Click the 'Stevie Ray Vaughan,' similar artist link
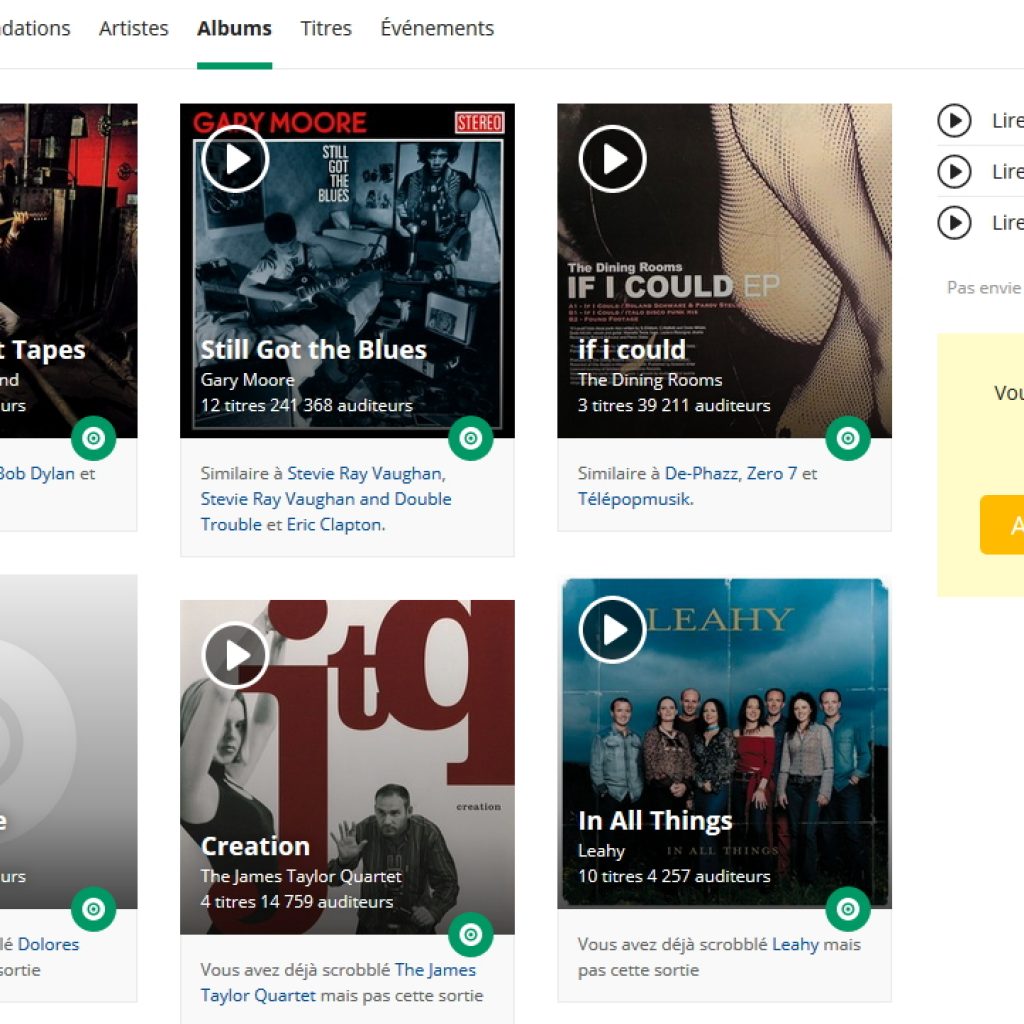The width and height of the screenshot is (1024, 1024). click(x=366, y=473)
